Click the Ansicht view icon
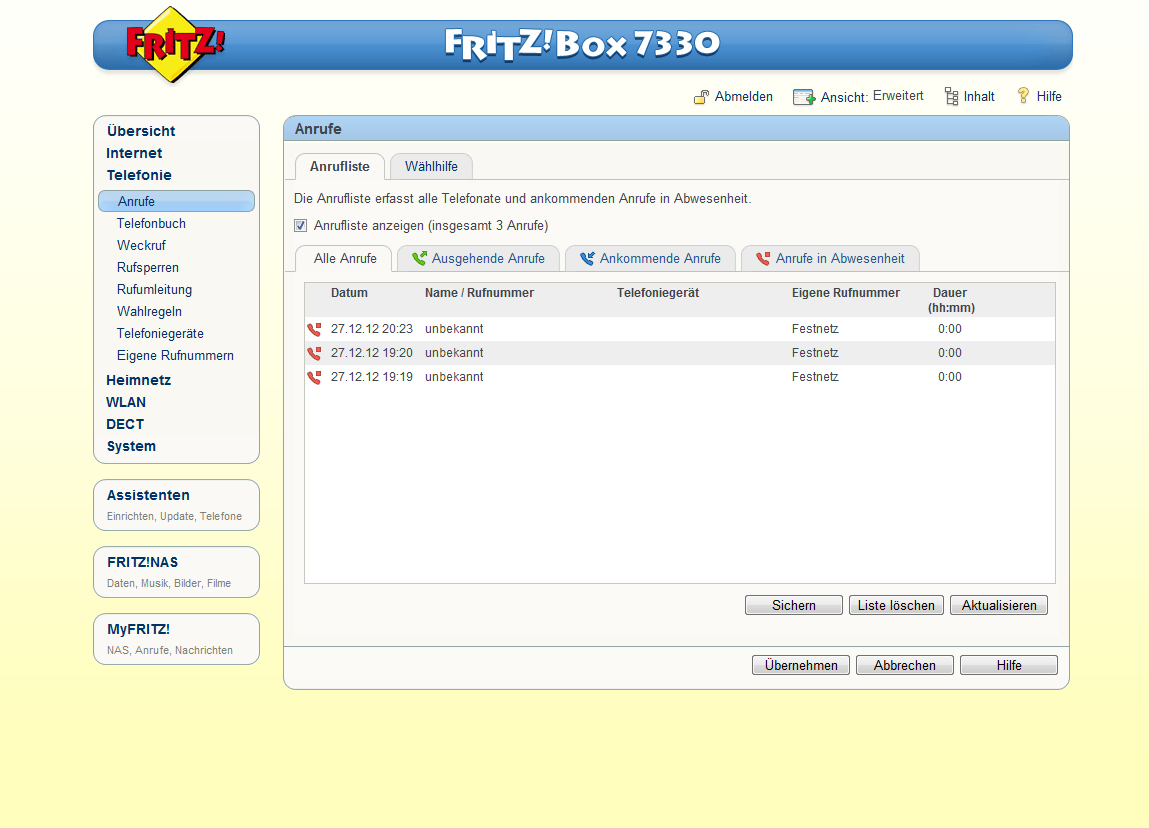 [804, 97]
